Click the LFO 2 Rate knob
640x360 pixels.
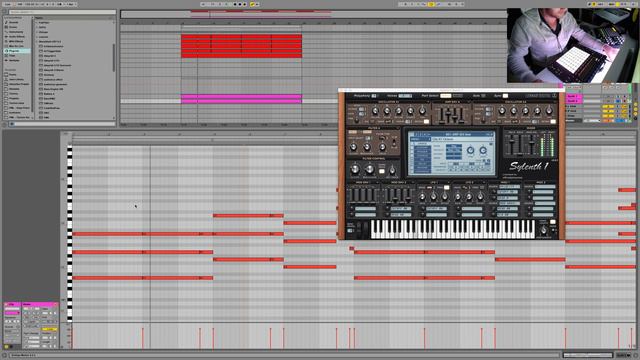pos(458,197)
